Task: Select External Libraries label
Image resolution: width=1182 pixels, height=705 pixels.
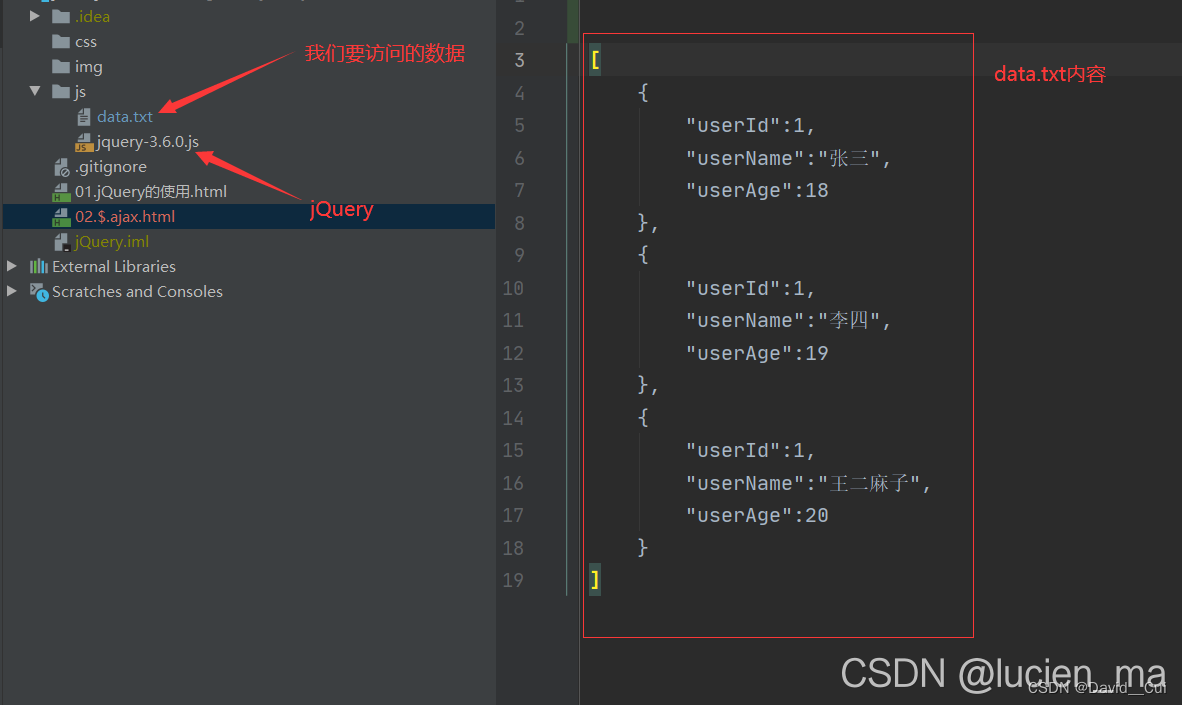Action: 114,266
